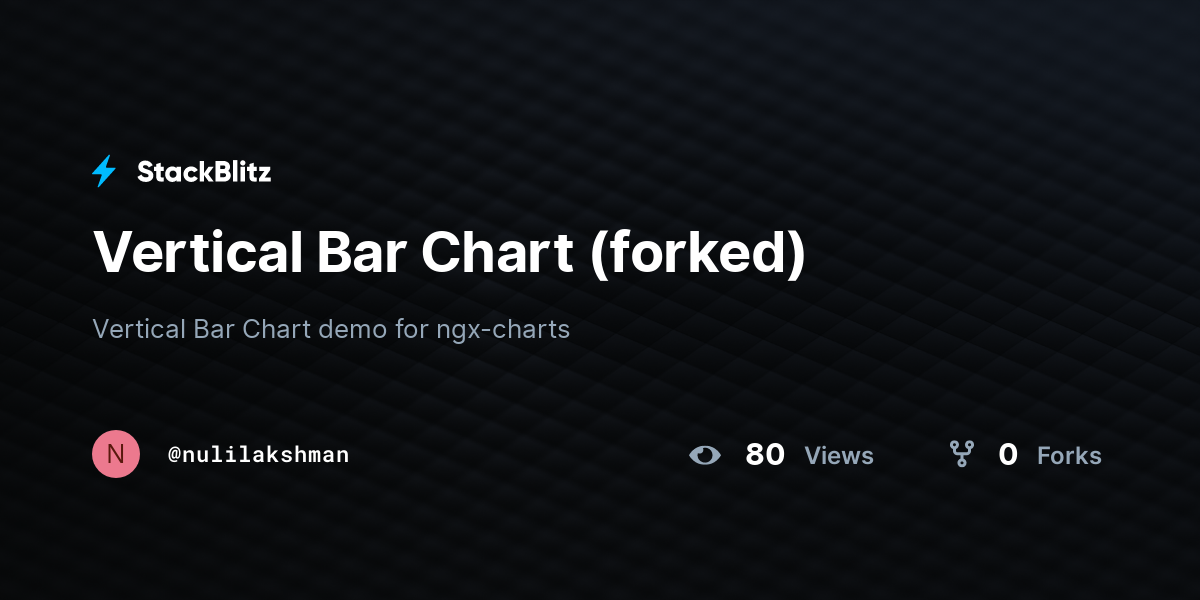Click the Views label
Image resolution: width=1200 pixels, height=600 pixels.
click(839, 456)
